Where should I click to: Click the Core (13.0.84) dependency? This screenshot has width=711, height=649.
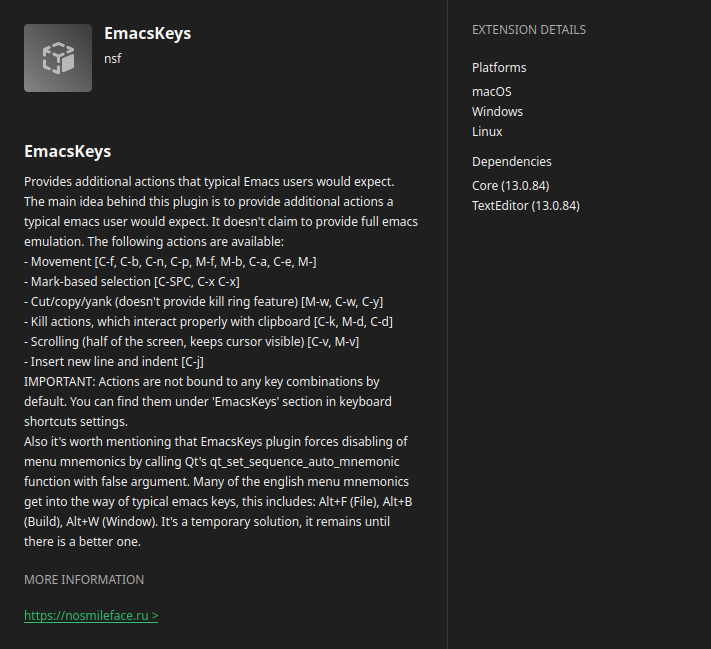point(511,185)
